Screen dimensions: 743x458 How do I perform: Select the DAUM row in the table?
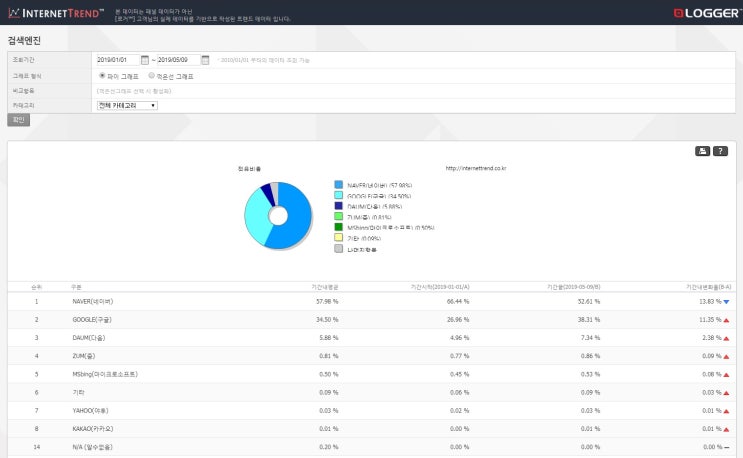point(372,338)
